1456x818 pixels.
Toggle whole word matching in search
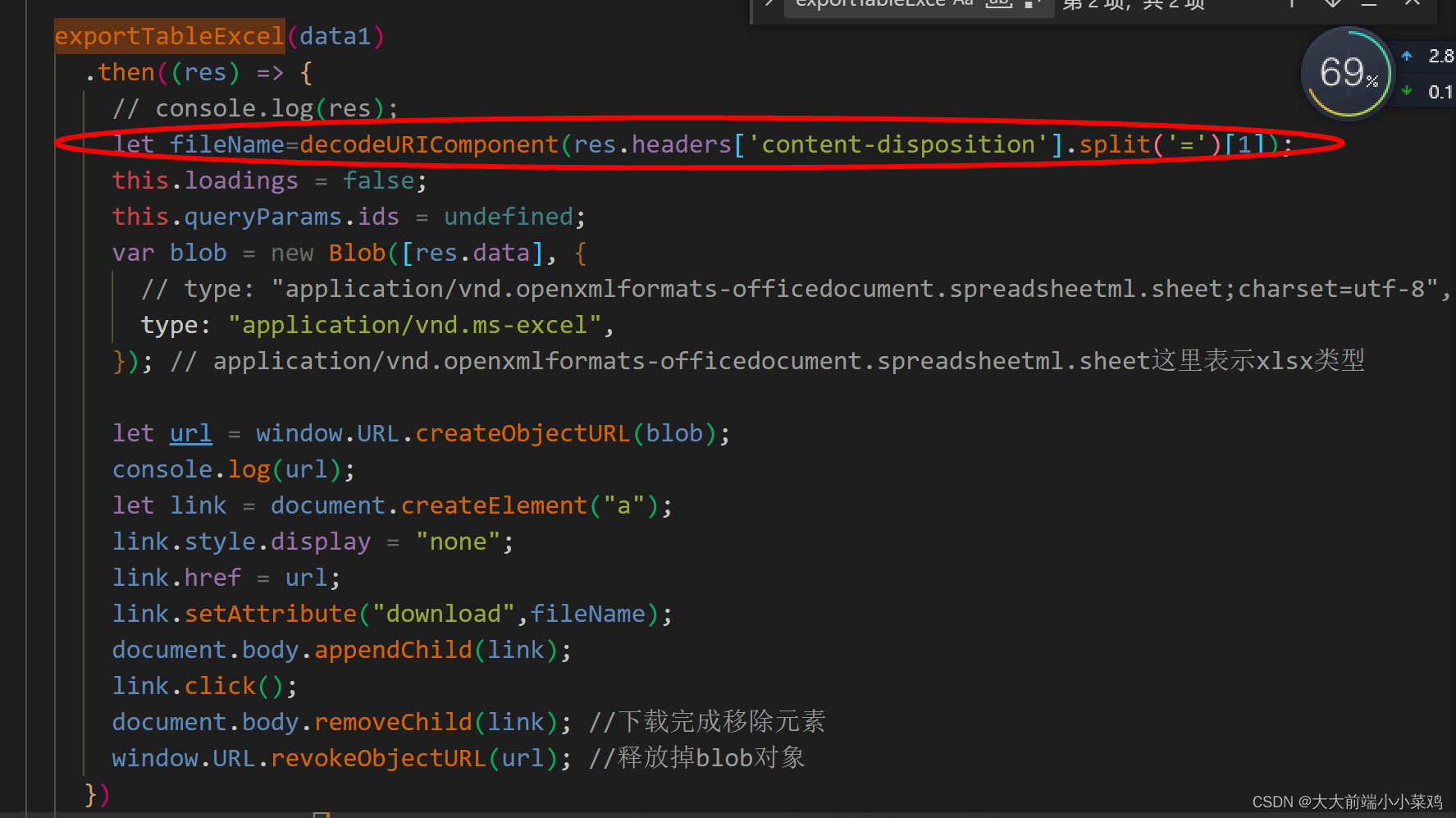click(x=997, y=4)
